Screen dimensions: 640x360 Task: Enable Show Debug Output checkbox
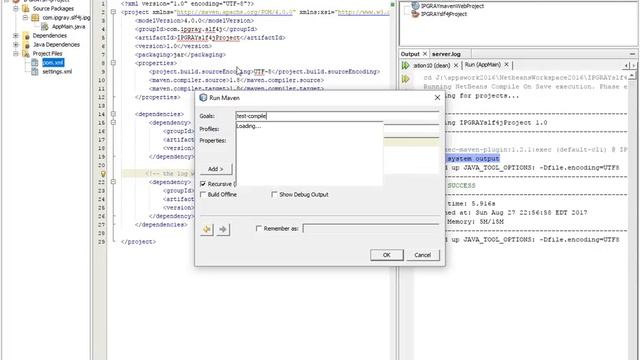(x=274, y=195)
